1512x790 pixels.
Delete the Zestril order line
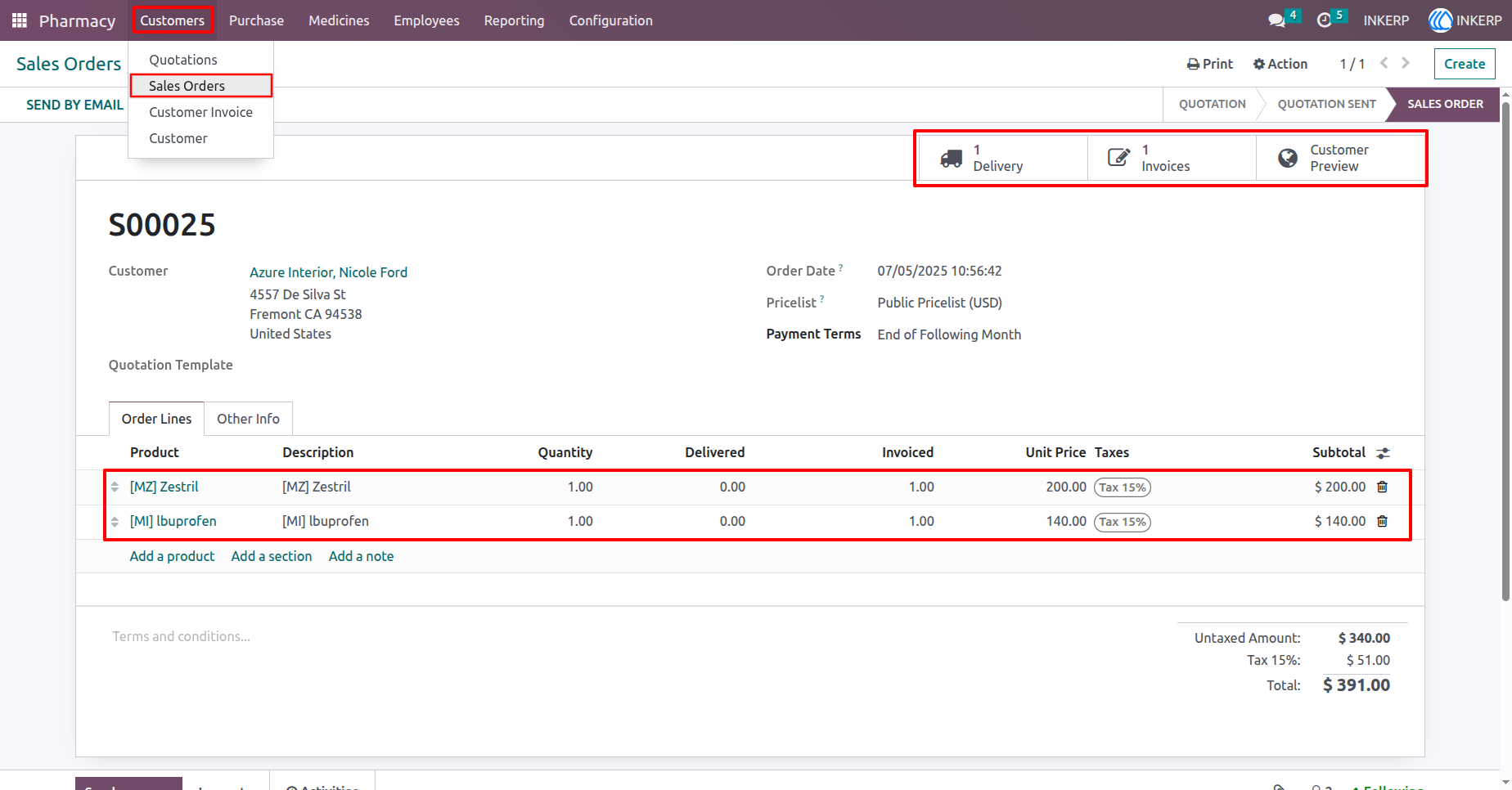(1382, 487)
